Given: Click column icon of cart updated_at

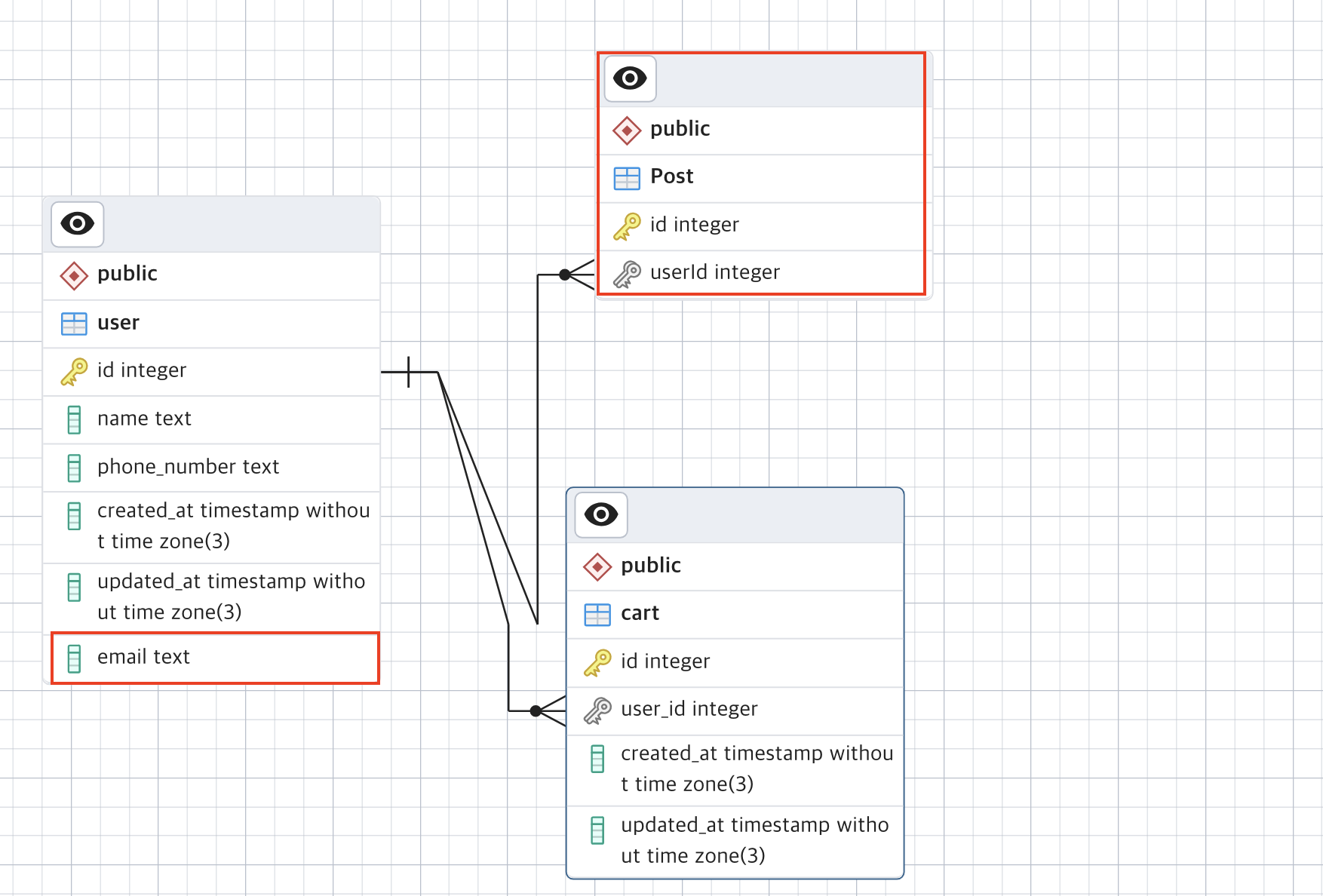Looking at the screenshot, I should click(x=597, y=830).
